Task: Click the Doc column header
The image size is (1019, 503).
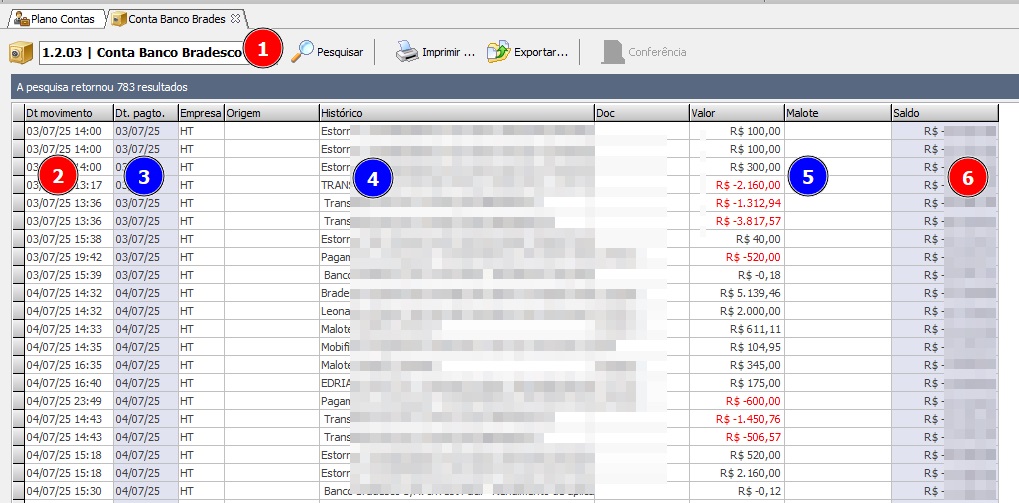Action: (x=640, y=113)
